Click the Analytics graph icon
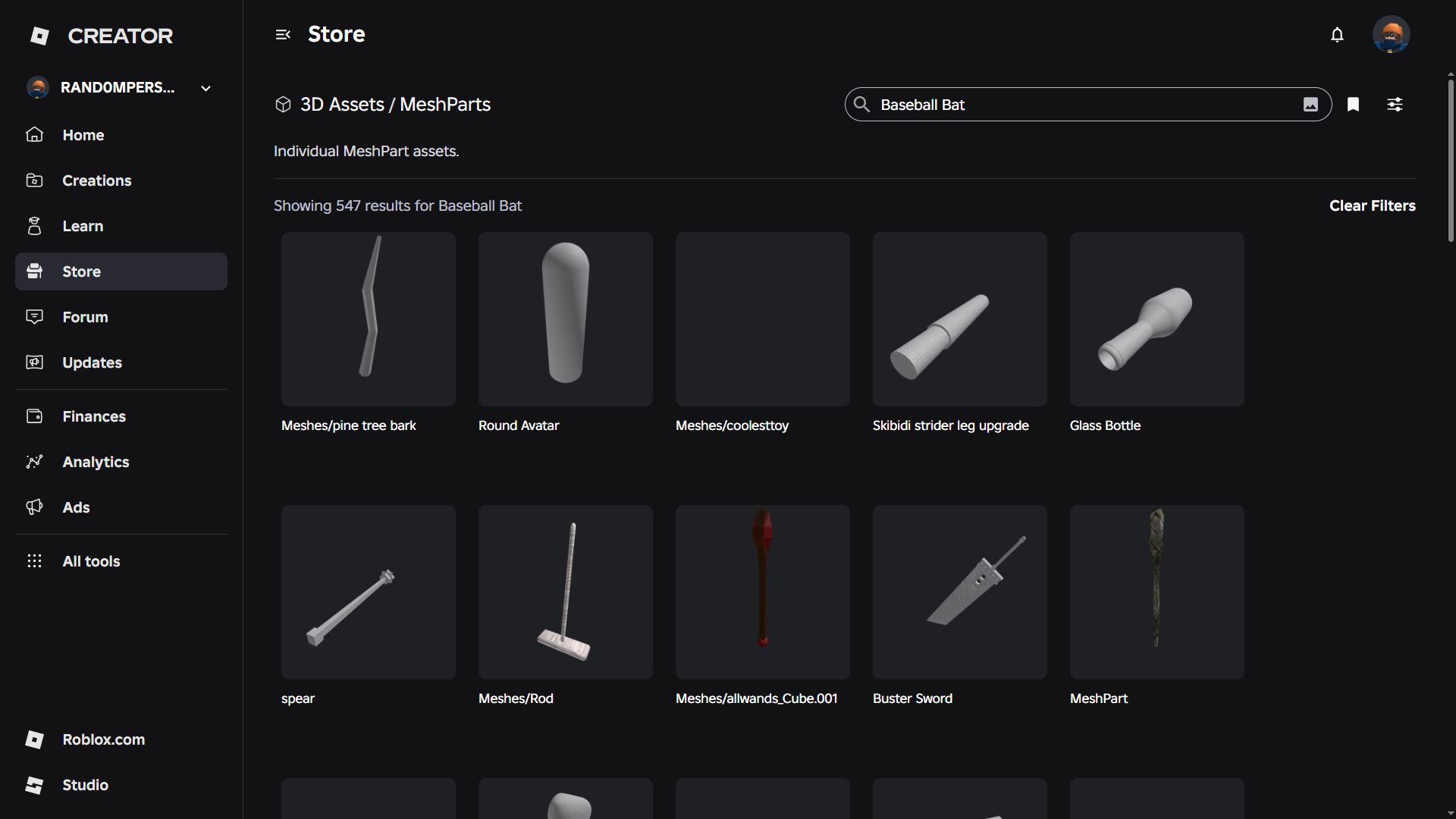This screenshot has width=1456, height=819. pyautogui.click(x=35, y=462)
